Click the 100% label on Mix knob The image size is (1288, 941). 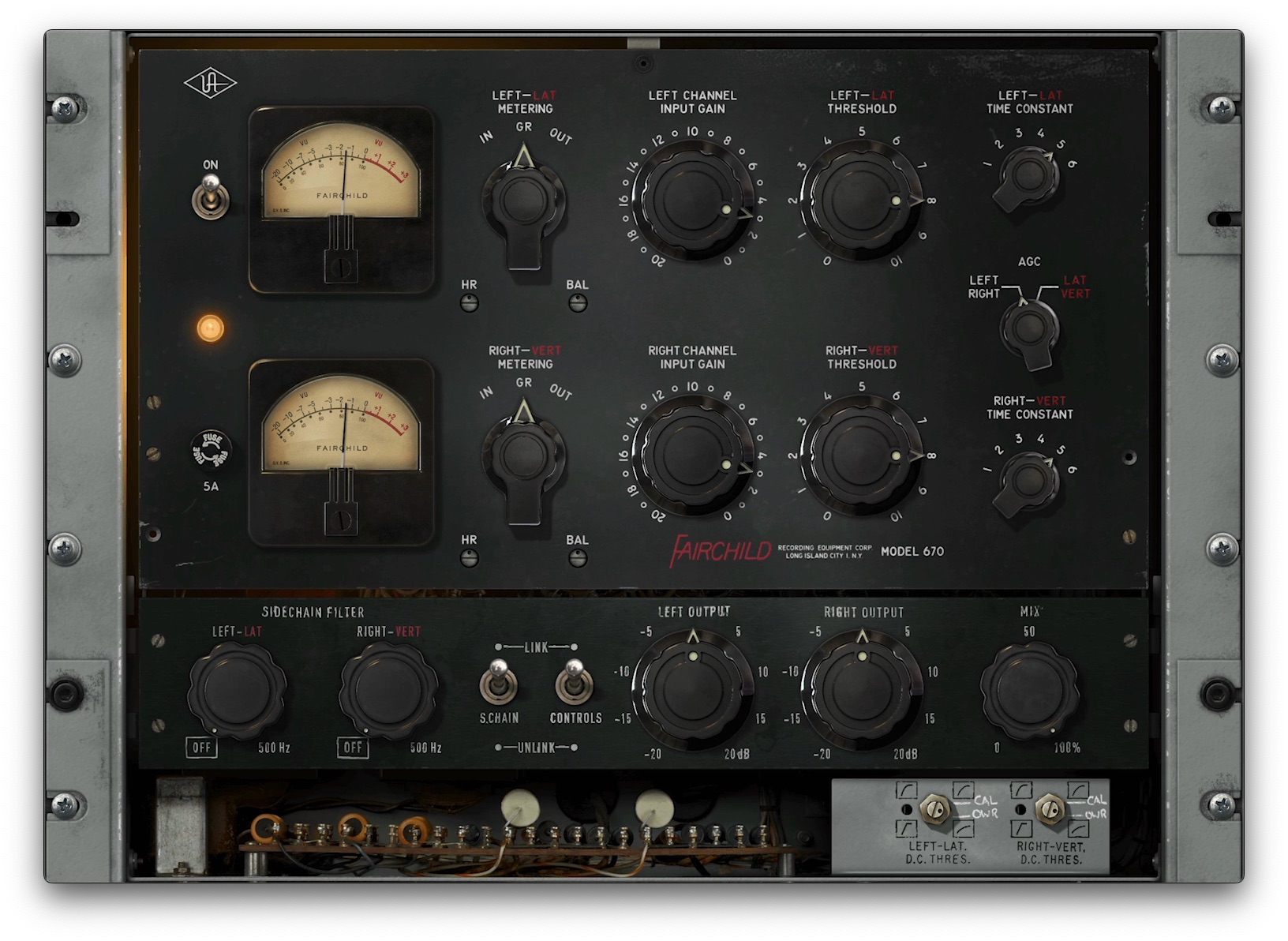(x=1067, y=748)
